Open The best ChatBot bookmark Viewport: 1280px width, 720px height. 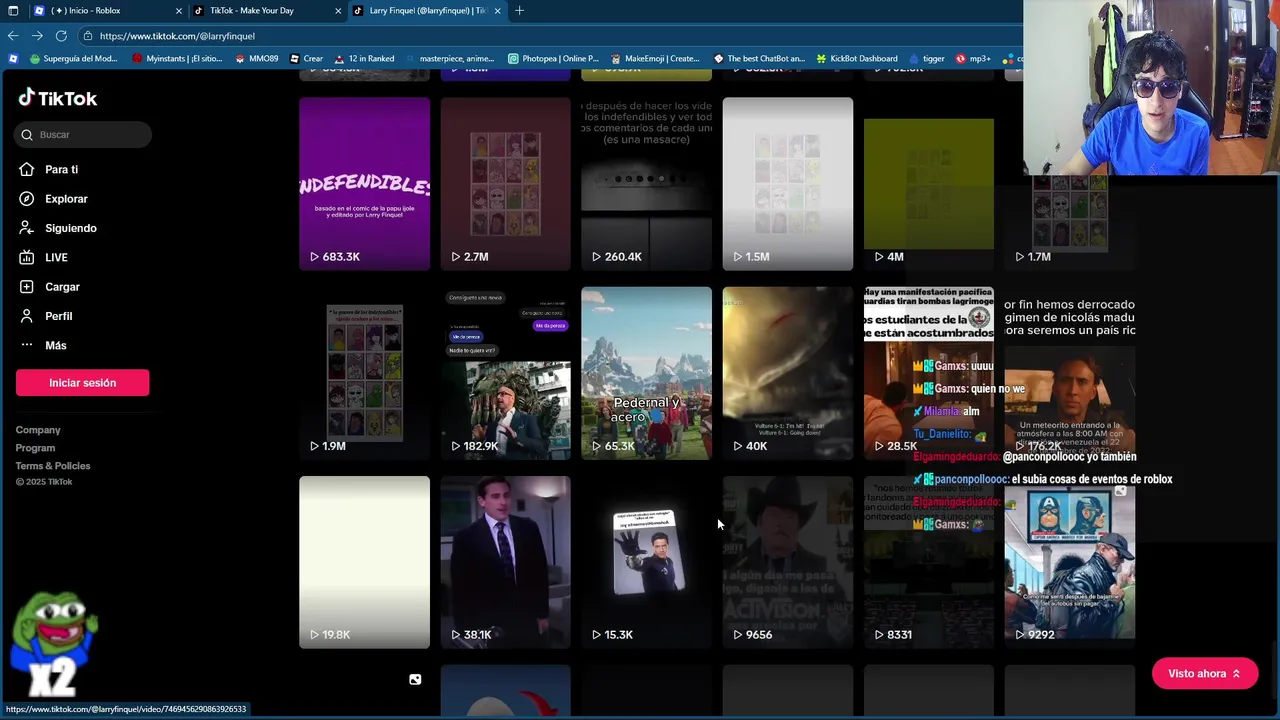coord(758,59)
